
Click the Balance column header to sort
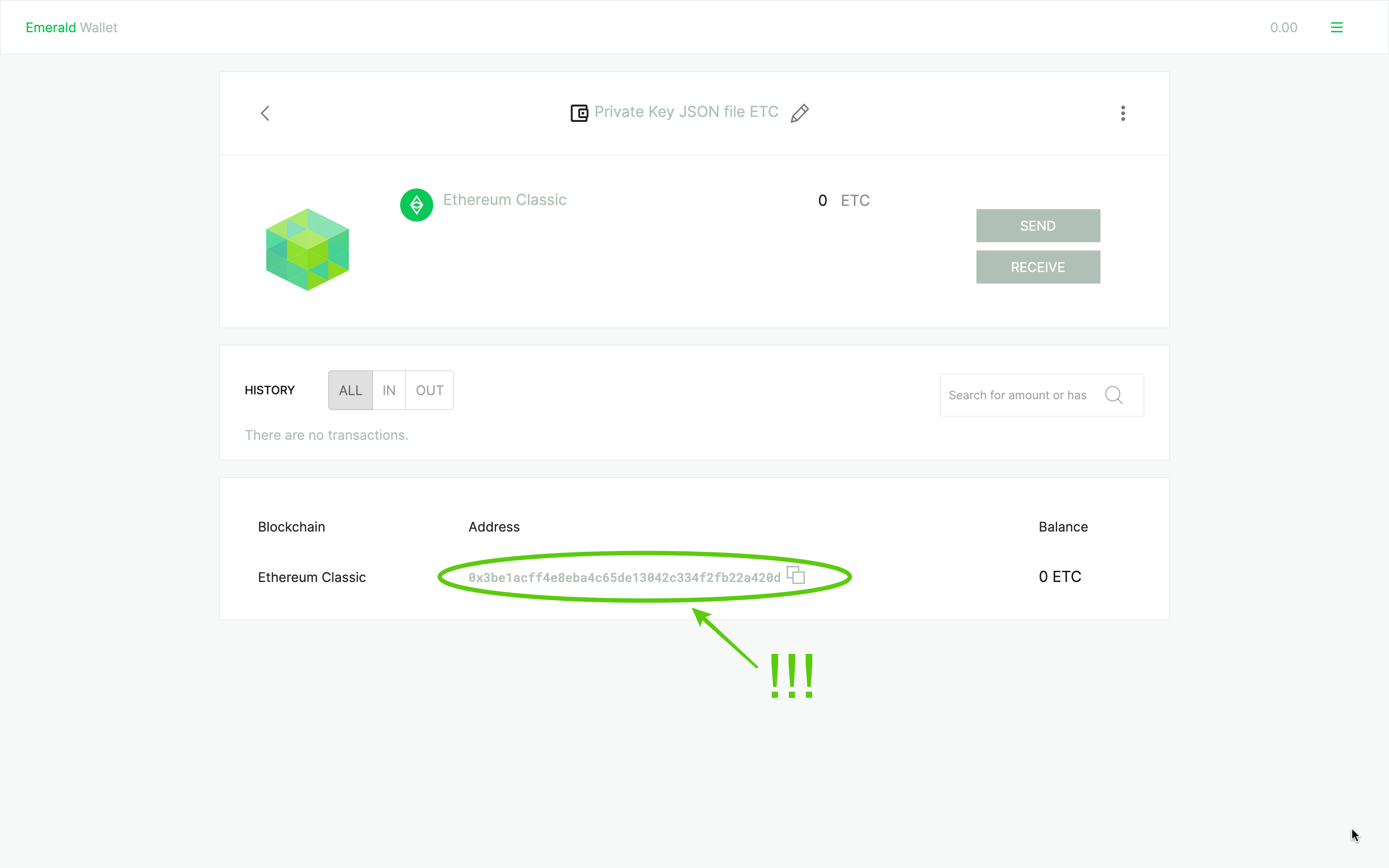pos(1063,526)
